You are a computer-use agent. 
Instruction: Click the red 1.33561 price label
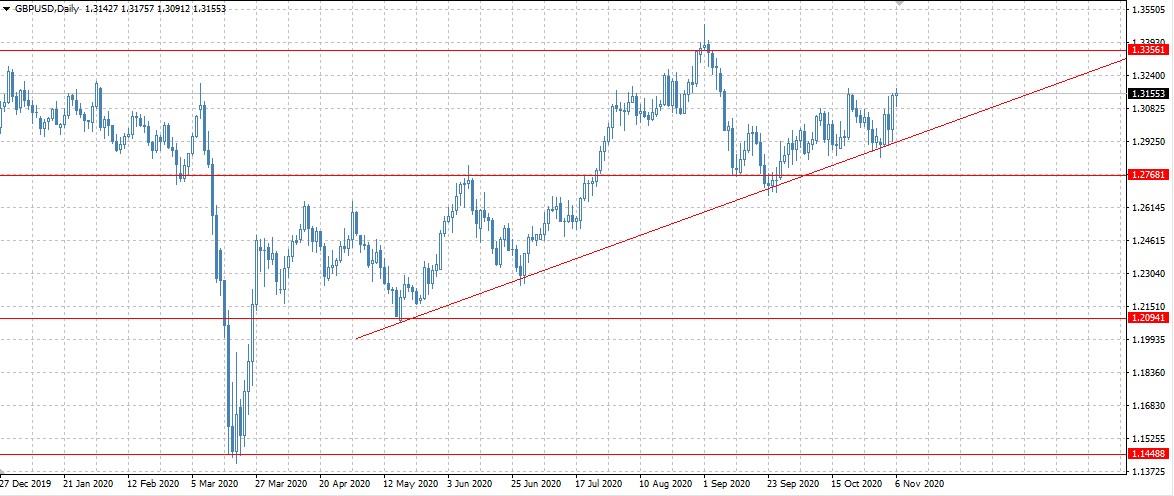1149,50
